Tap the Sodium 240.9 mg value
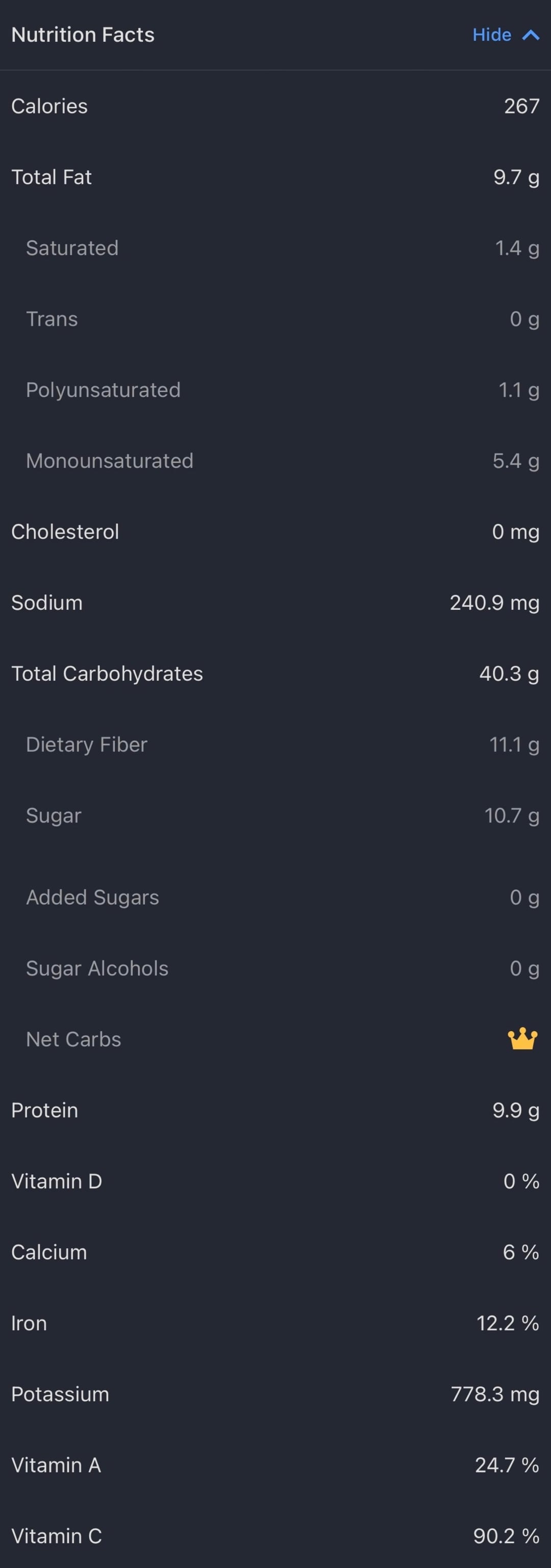The image size is (551, 1568). tap(494, 603)
